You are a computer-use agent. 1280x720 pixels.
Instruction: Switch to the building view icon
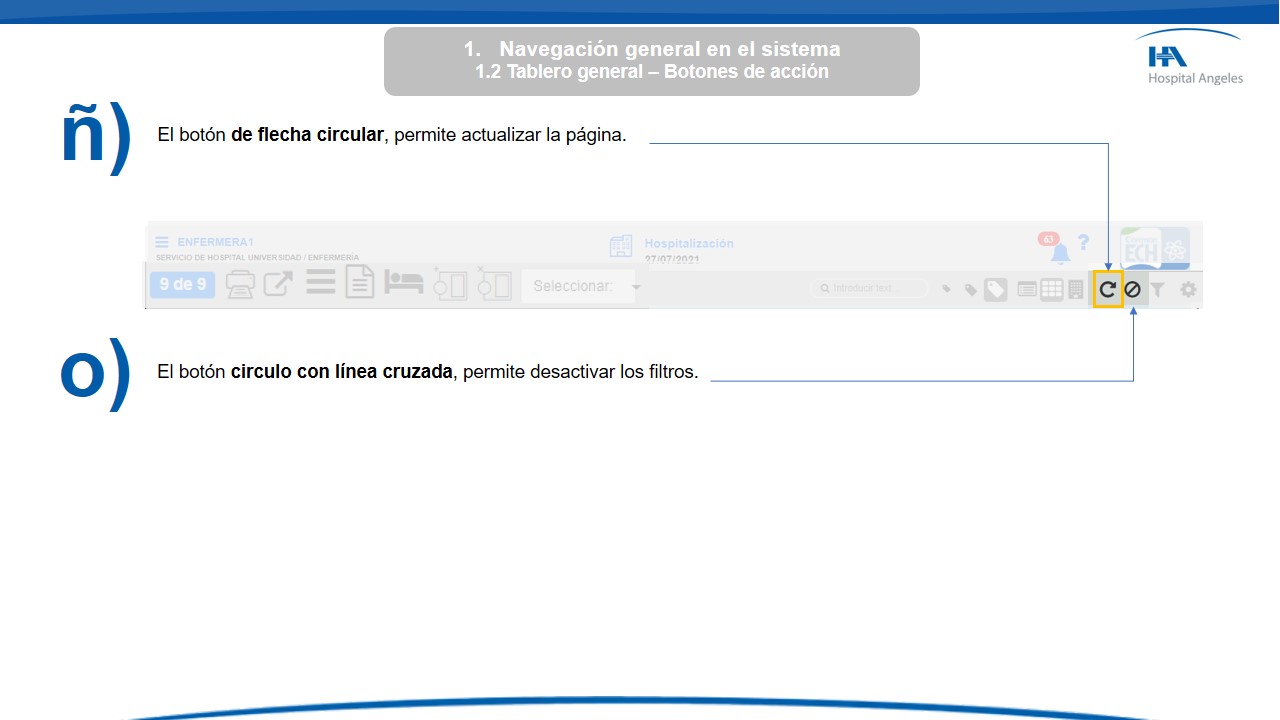pyautogui.click(x=1076, y=290)
